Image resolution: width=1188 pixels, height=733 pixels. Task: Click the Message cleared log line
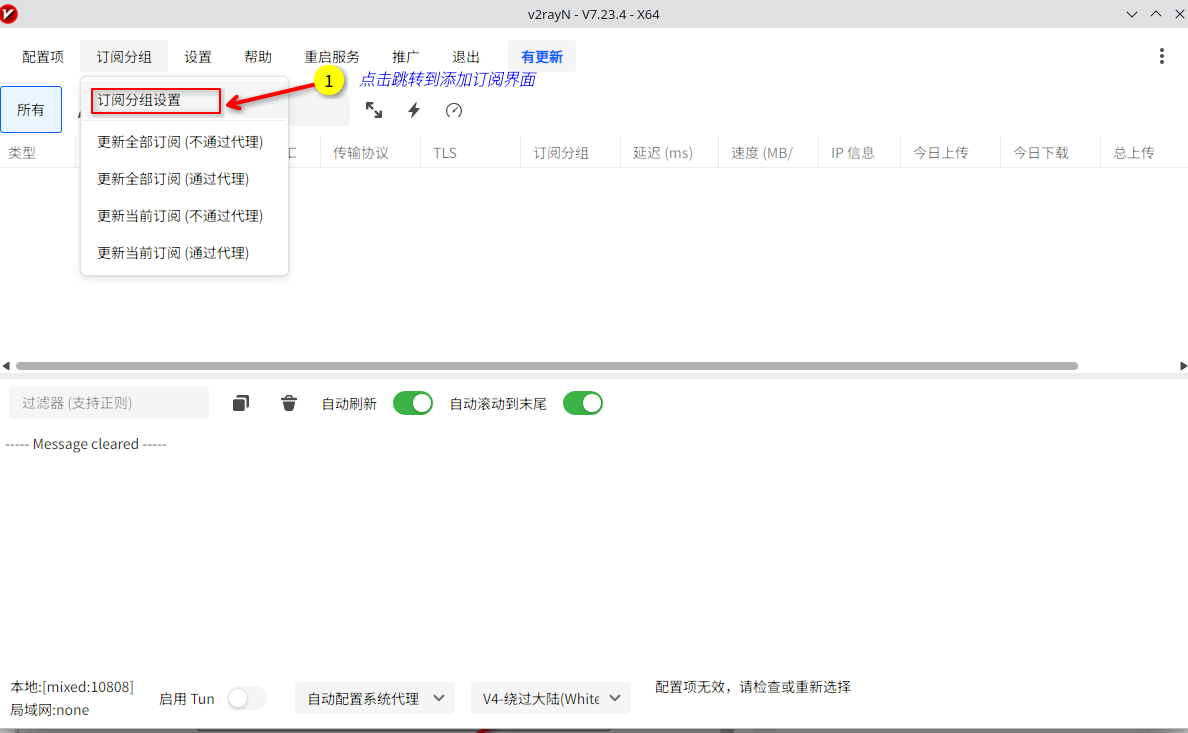tap(86, 444)
